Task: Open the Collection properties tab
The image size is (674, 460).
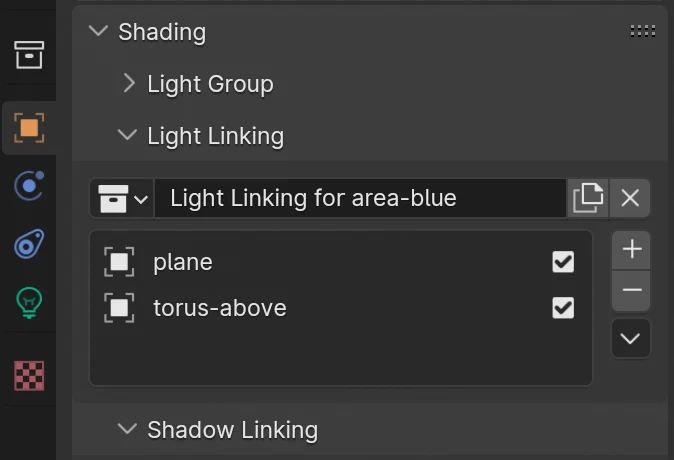Action: [x=29, y=55]
